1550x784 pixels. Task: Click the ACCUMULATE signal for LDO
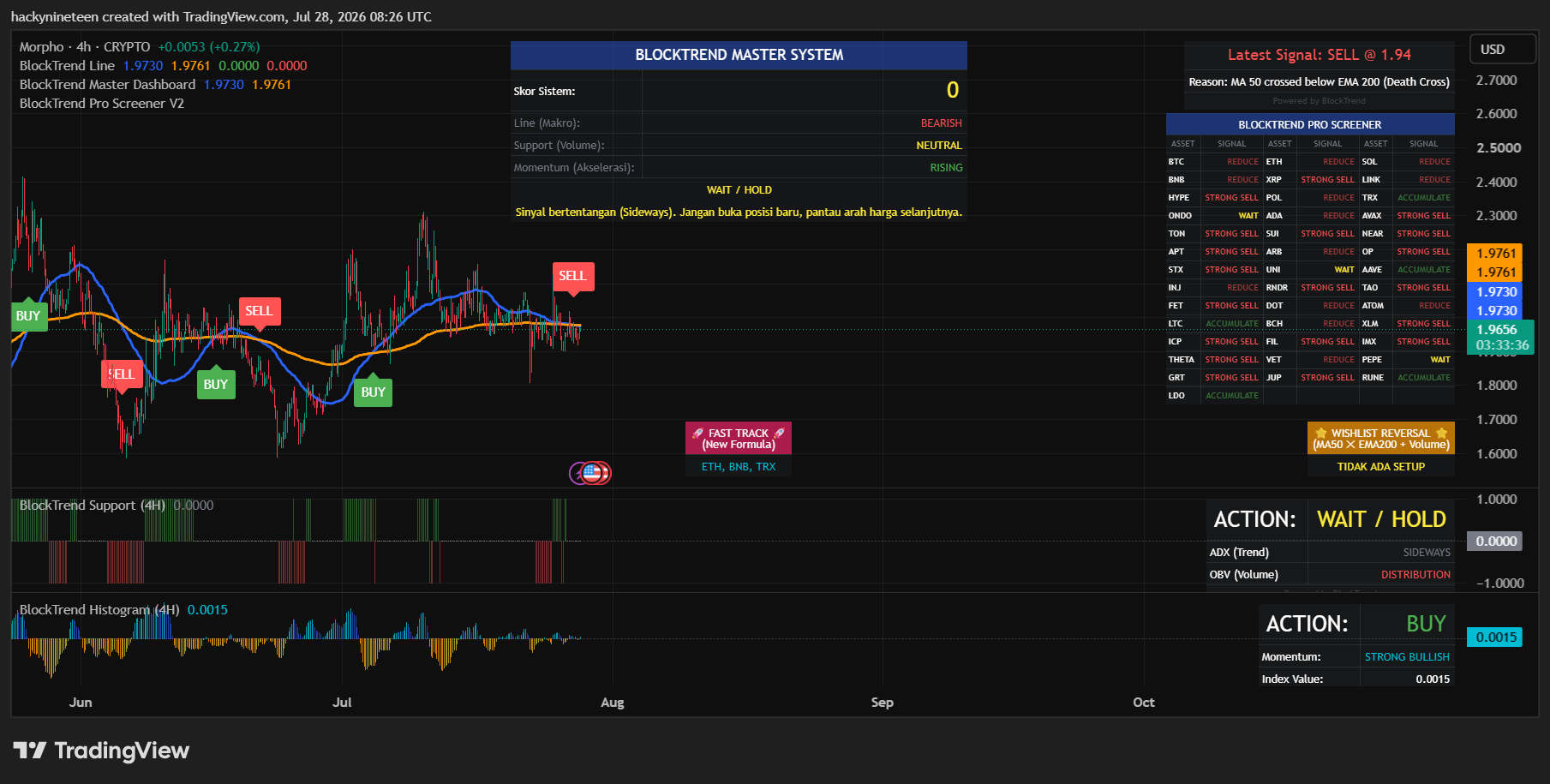point(1231,395)
